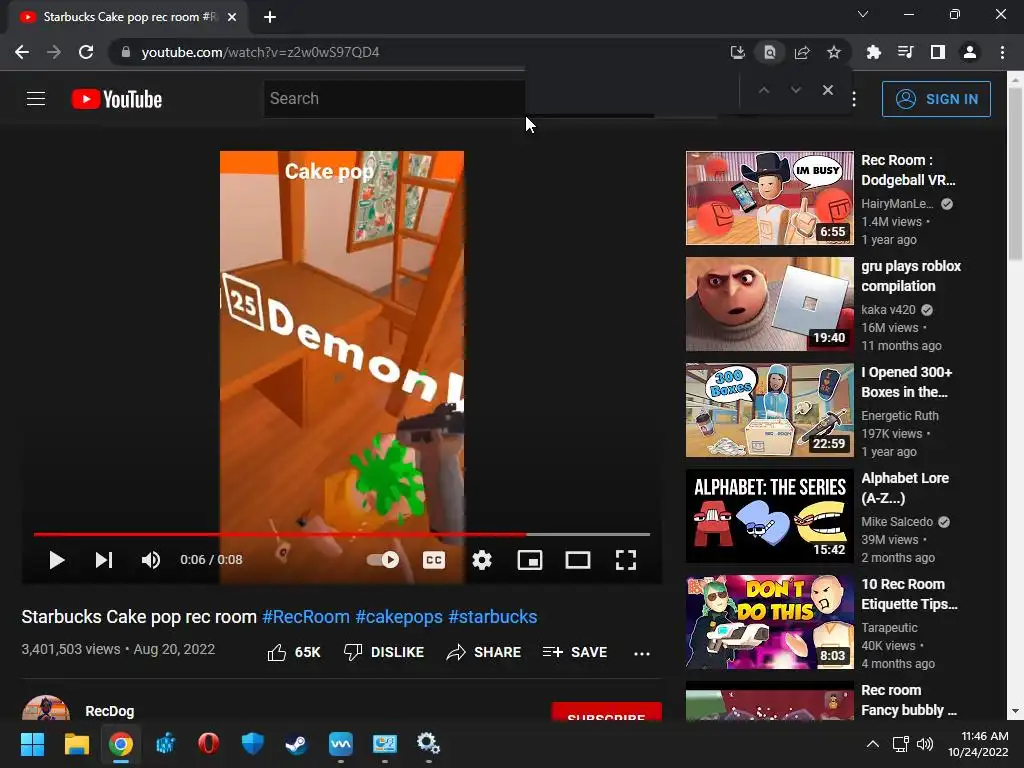
Task: Open 10 Rec Room Etiquette Tips thumbnail
Action: coord(770,622)
